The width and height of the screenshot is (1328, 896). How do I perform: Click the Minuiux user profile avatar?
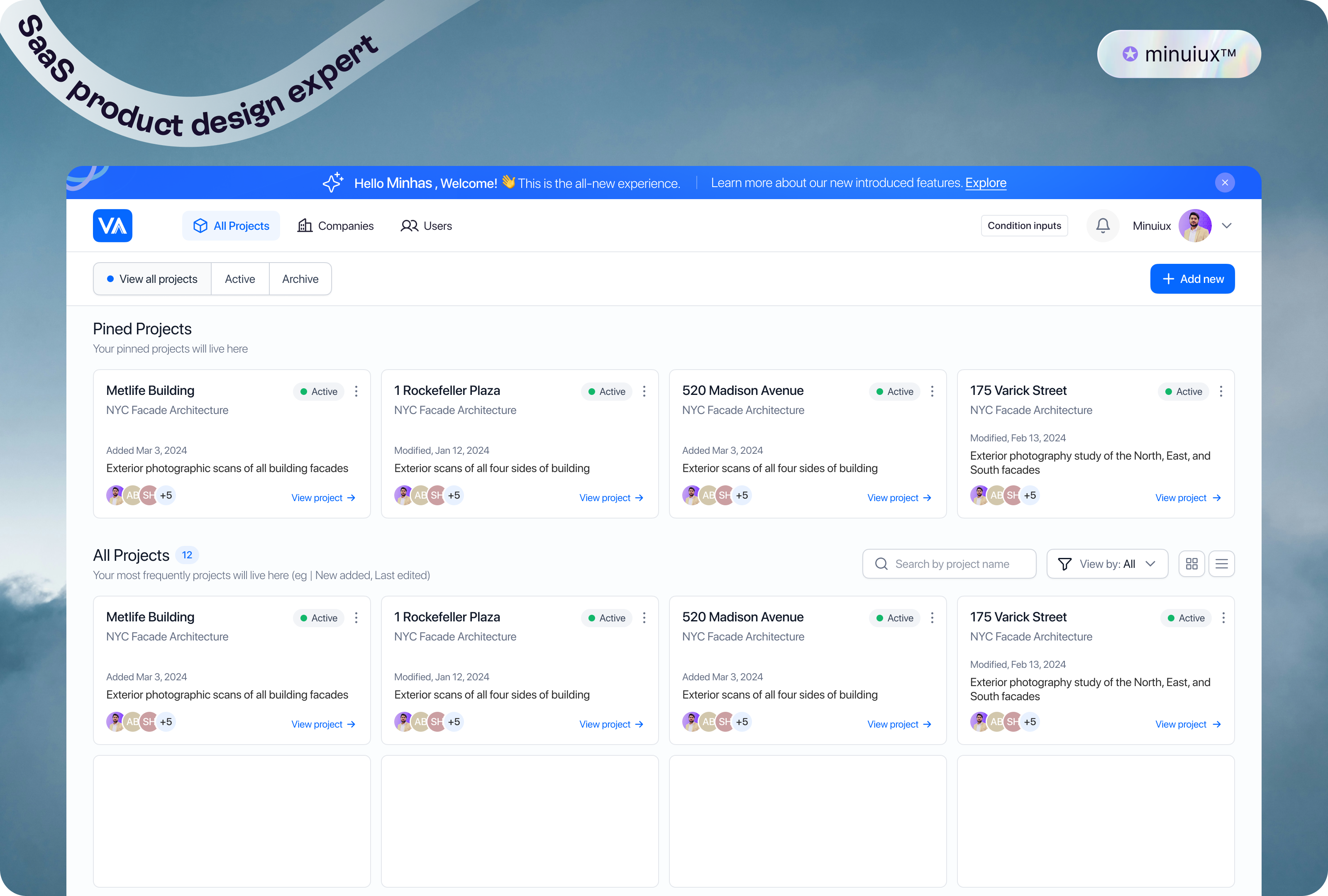click(1194, 226)
